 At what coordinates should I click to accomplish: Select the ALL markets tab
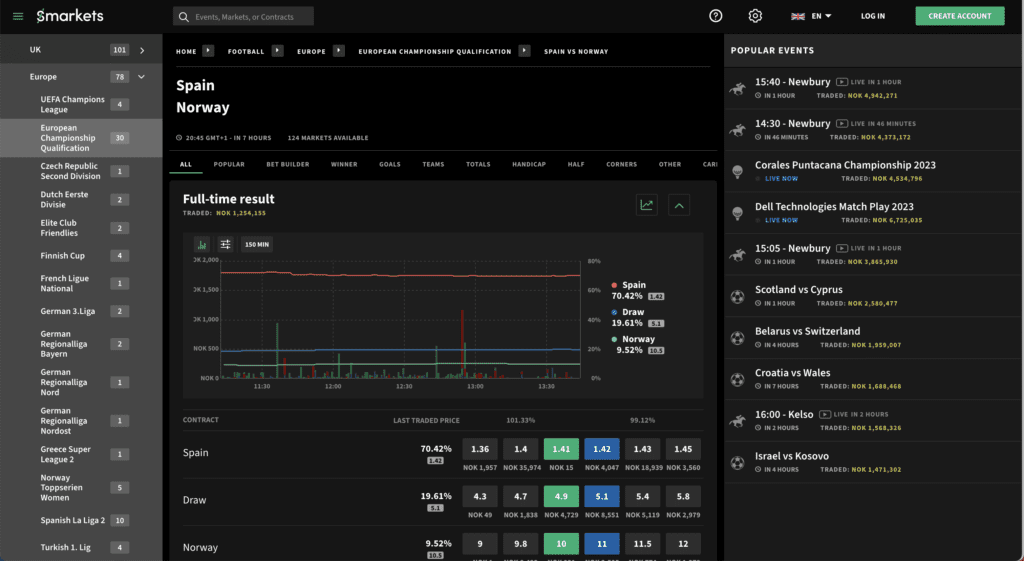tap(186, 165)
